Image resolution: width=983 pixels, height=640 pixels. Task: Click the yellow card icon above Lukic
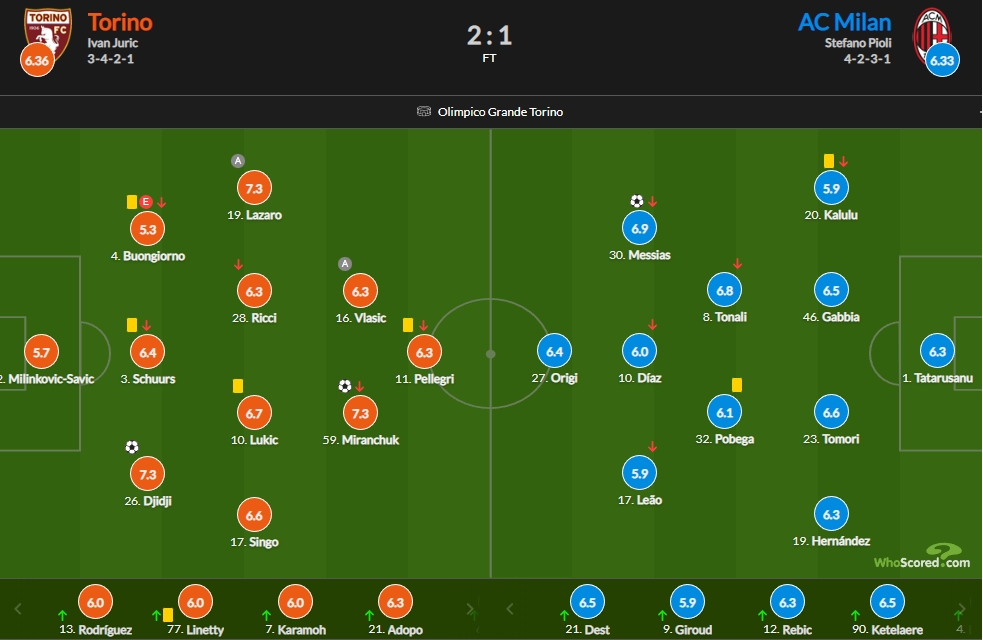click(x=238, y=386)
